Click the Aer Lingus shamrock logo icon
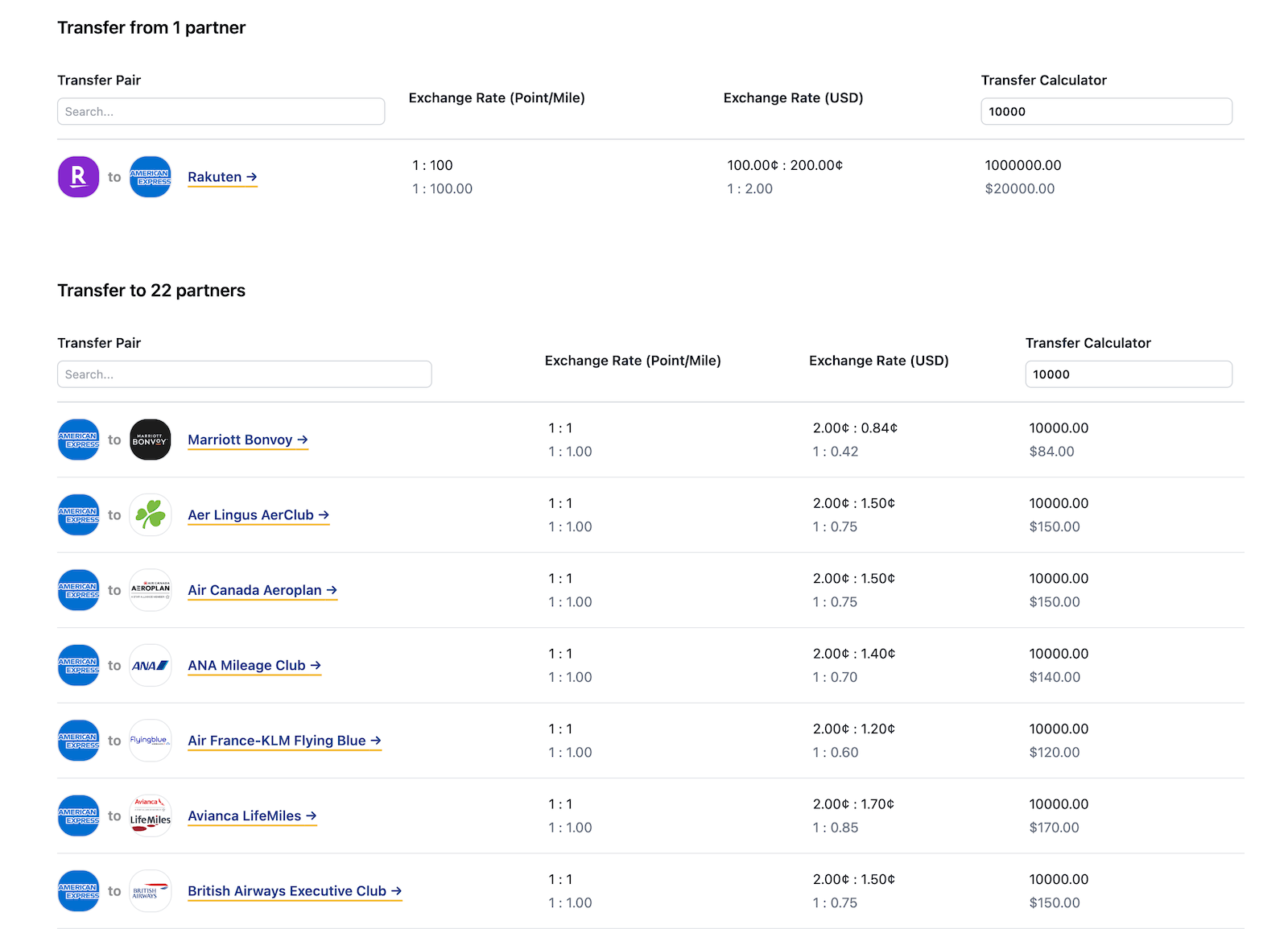Viewport: 1288px width, 929px height. [x=151, y=515]
